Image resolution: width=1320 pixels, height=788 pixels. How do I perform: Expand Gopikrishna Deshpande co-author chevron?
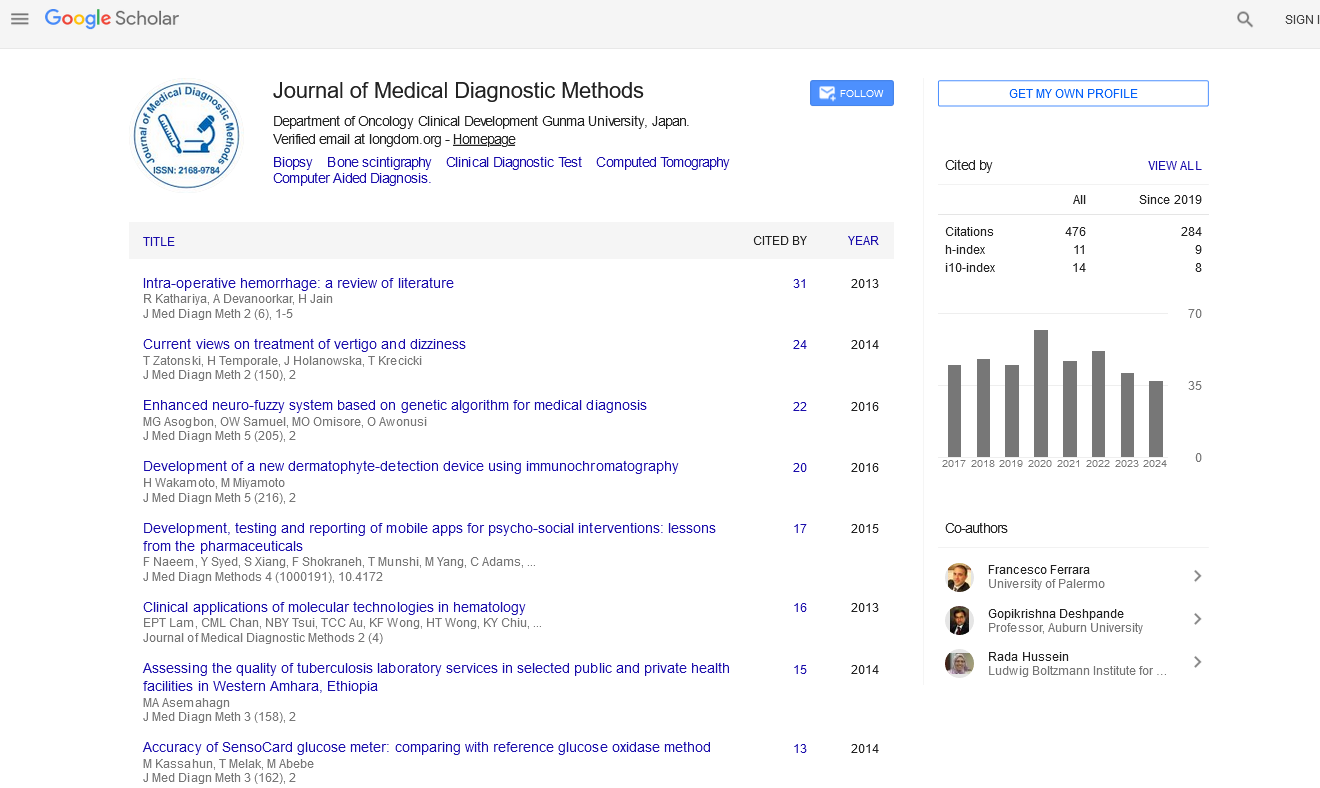click(1197, 619)
